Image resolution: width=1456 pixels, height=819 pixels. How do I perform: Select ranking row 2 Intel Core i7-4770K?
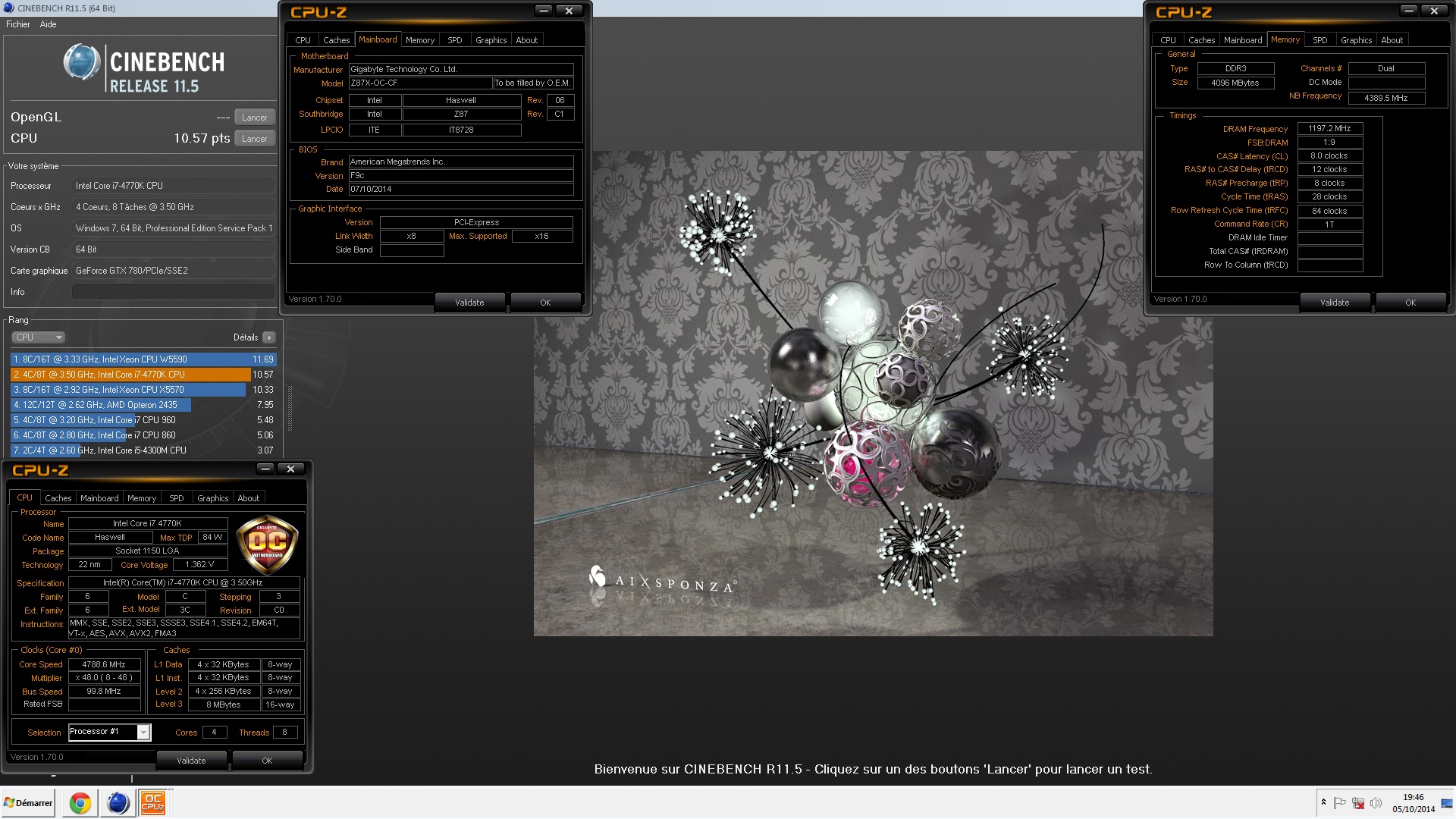click(x=143, y=375)
